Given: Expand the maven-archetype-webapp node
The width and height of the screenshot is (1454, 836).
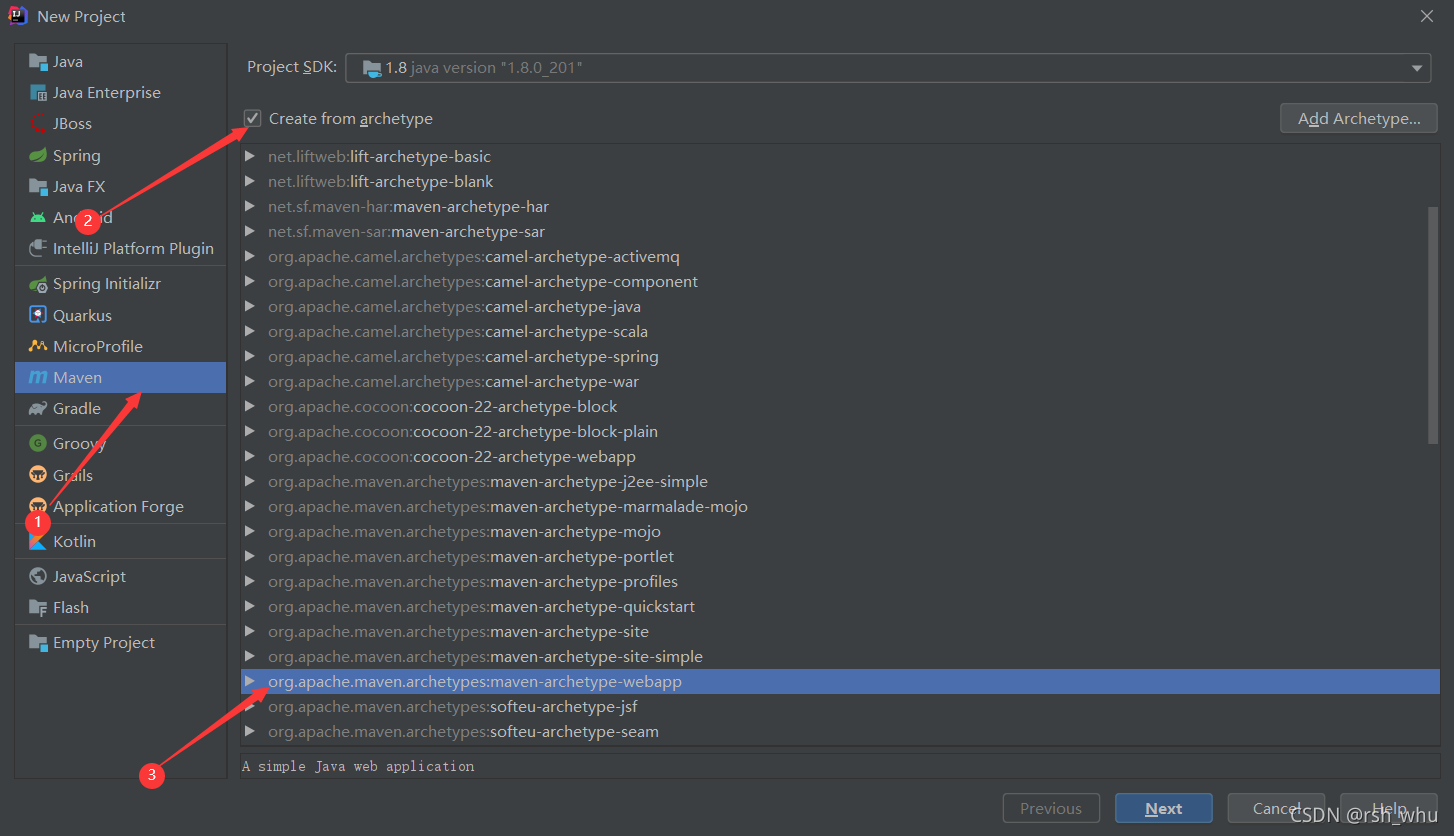Looking at the screenshot, I should [250, 681].
